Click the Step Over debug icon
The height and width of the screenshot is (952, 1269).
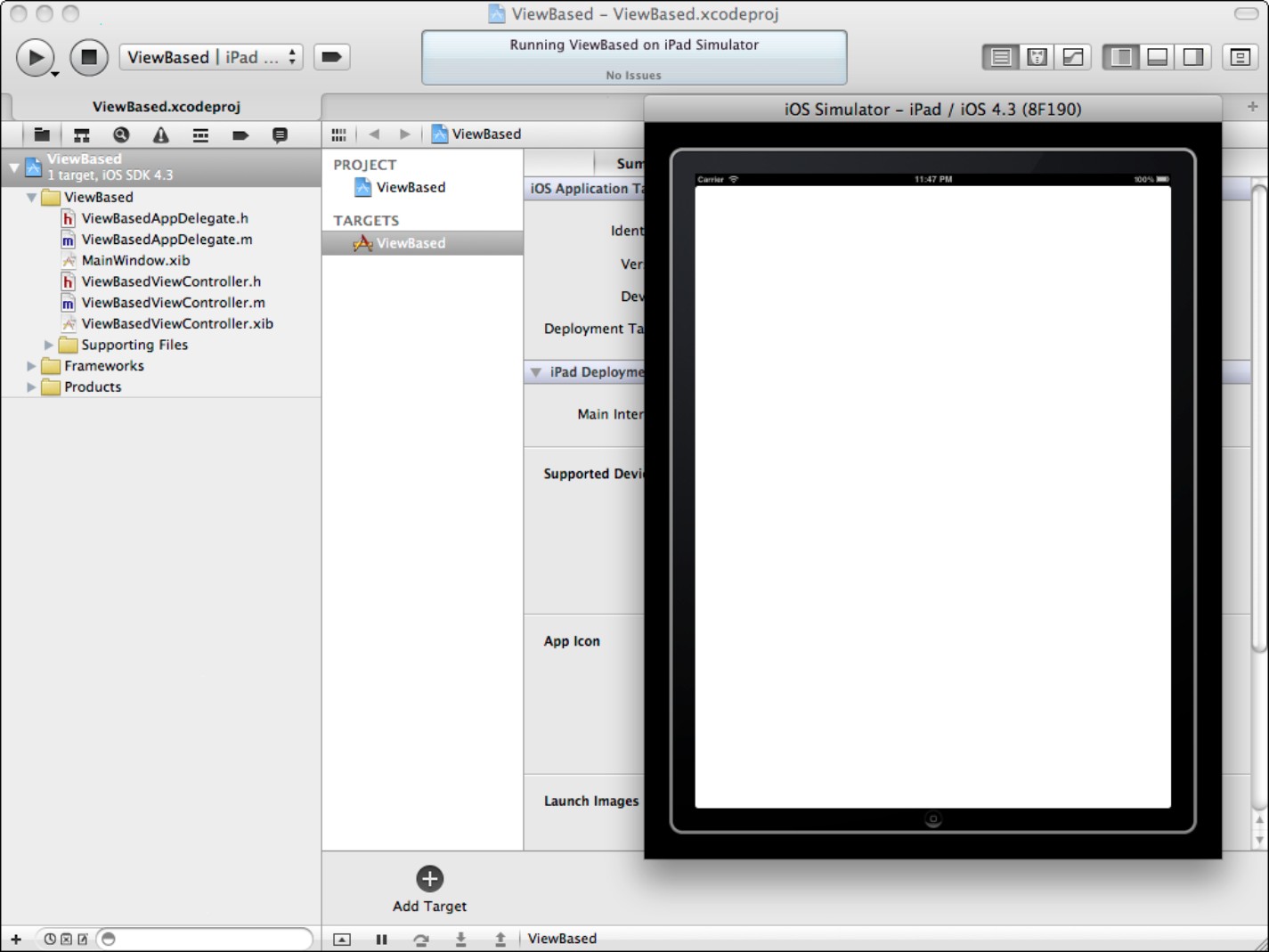click(421, 940)
